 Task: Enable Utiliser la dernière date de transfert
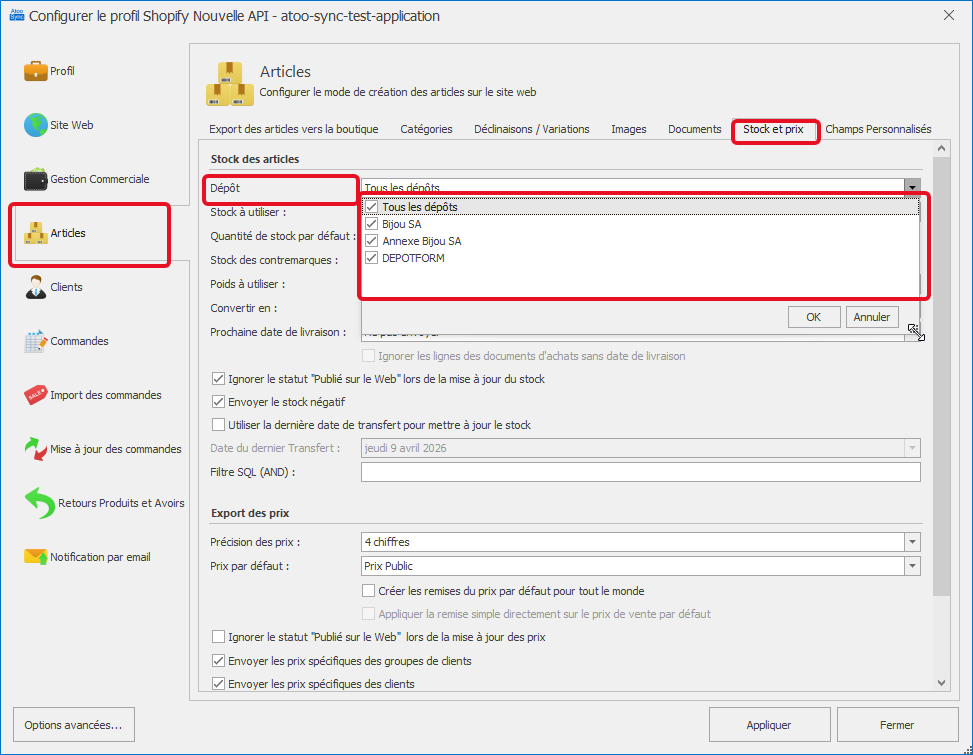point(218,424)
